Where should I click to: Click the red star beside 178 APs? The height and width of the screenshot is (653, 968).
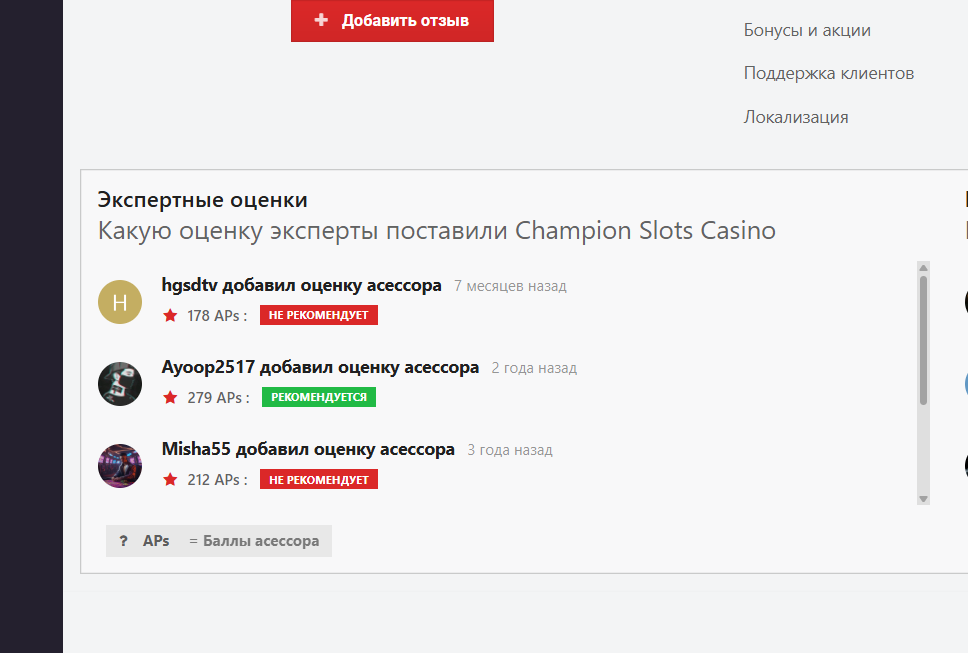(170, 316)
